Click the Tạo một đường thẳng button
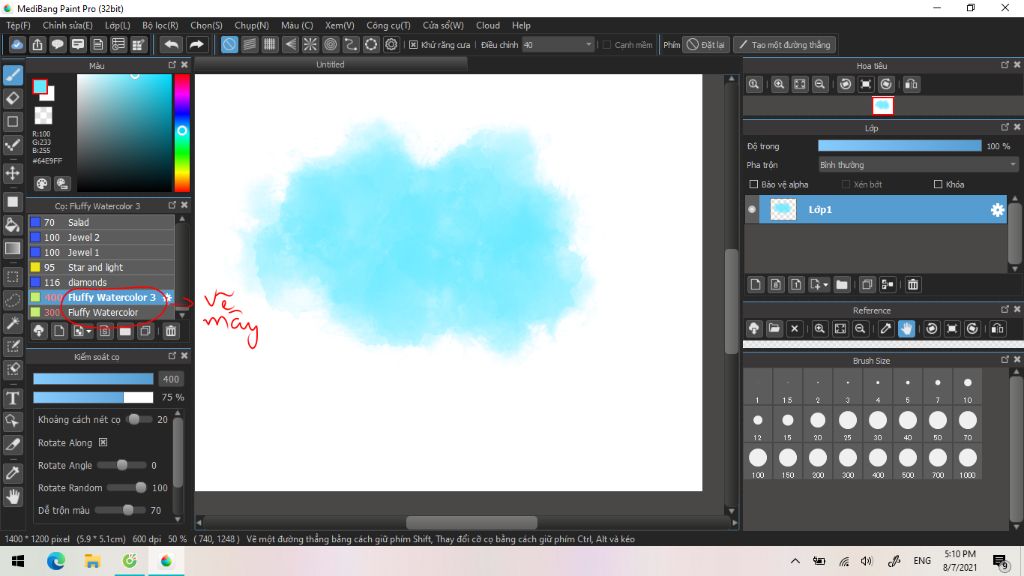Screen dimensions: 1024x576 pos(783,45)
